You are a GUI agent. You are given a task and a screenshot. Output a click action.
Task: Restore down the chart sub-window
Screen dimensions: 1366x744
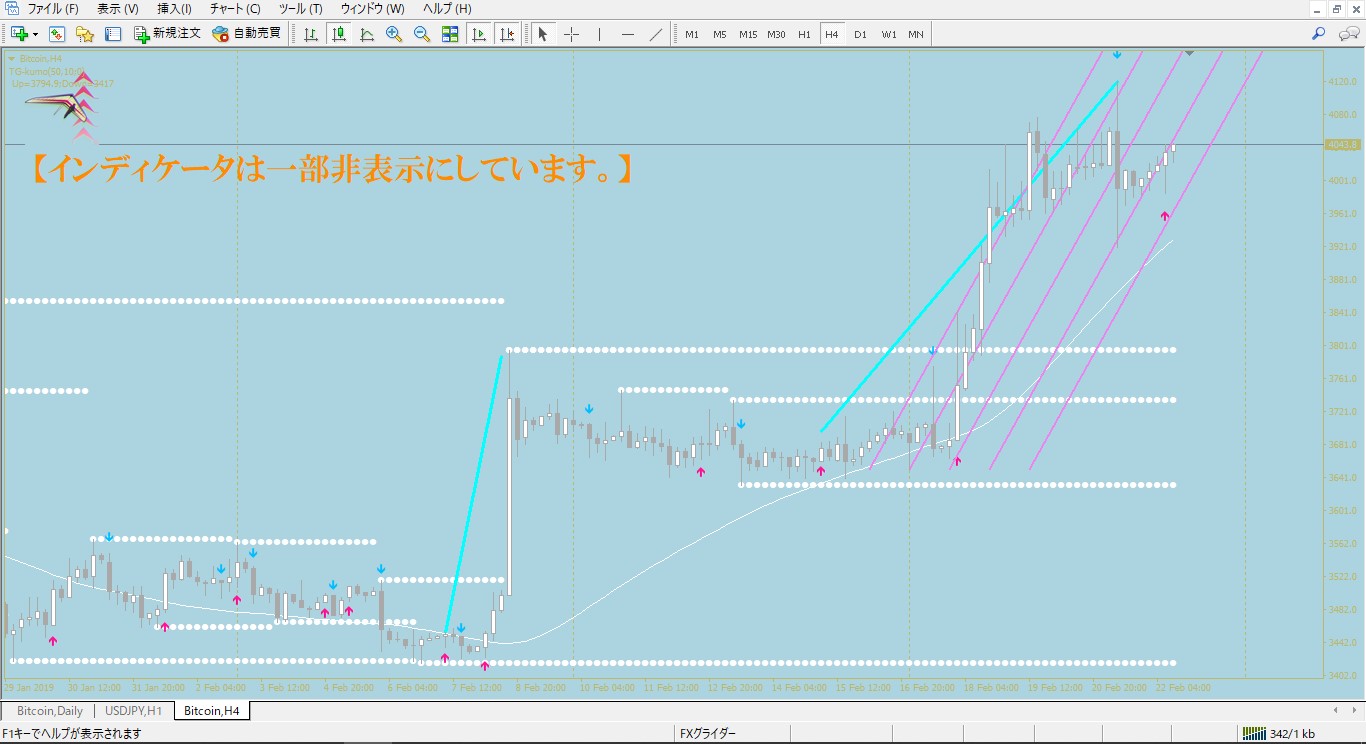tap(1337, 9)
